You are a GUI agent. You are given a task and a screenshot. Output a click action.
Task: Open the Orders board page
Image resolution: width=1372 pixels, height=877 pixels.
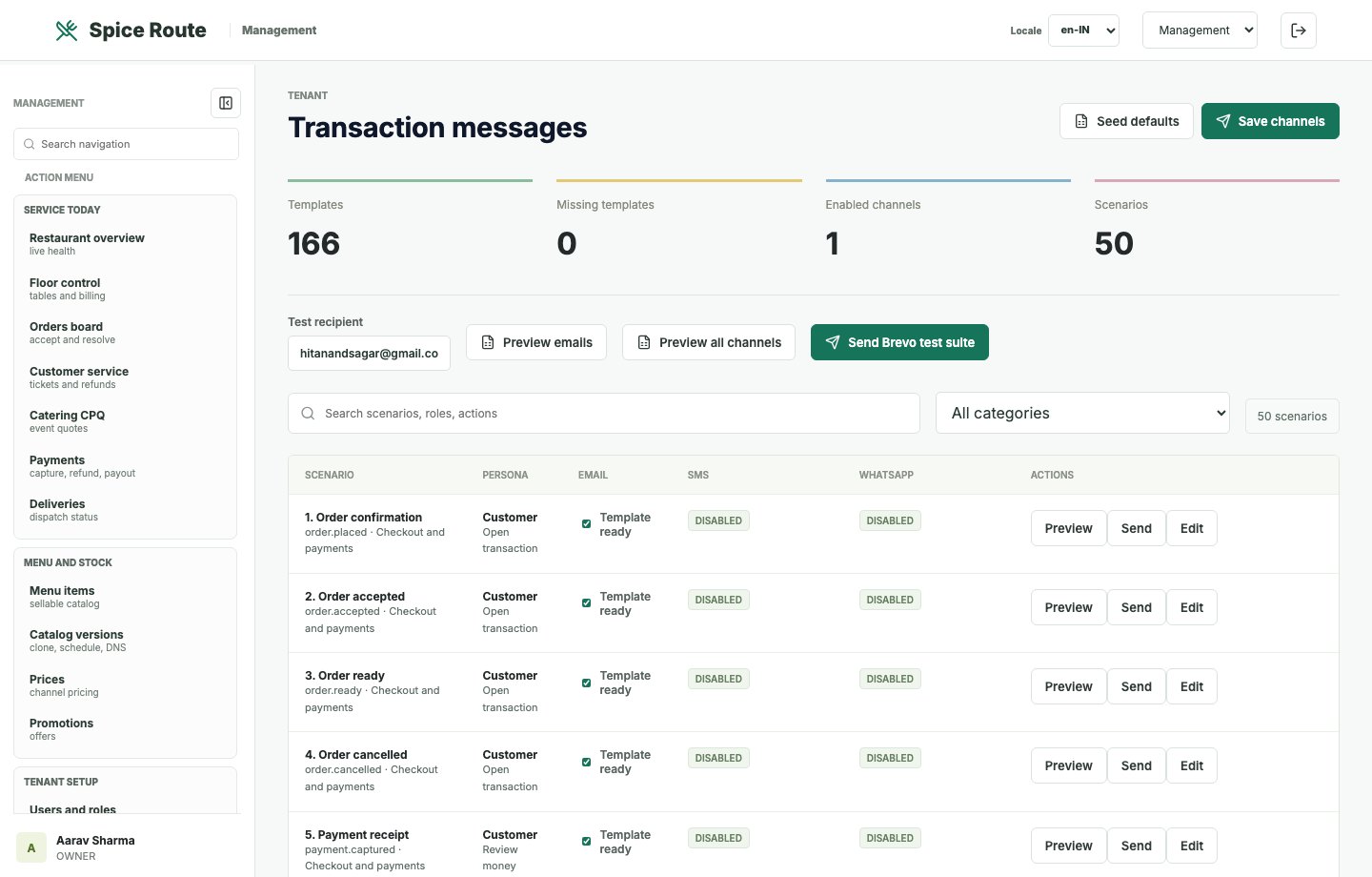coord(125,333)
